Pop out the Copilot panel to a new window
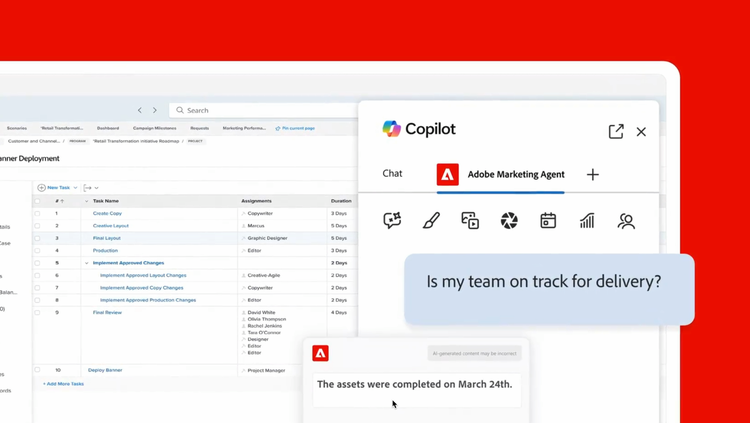The height and width of the screenshot is (423, 750). click(x=616, y=131)
